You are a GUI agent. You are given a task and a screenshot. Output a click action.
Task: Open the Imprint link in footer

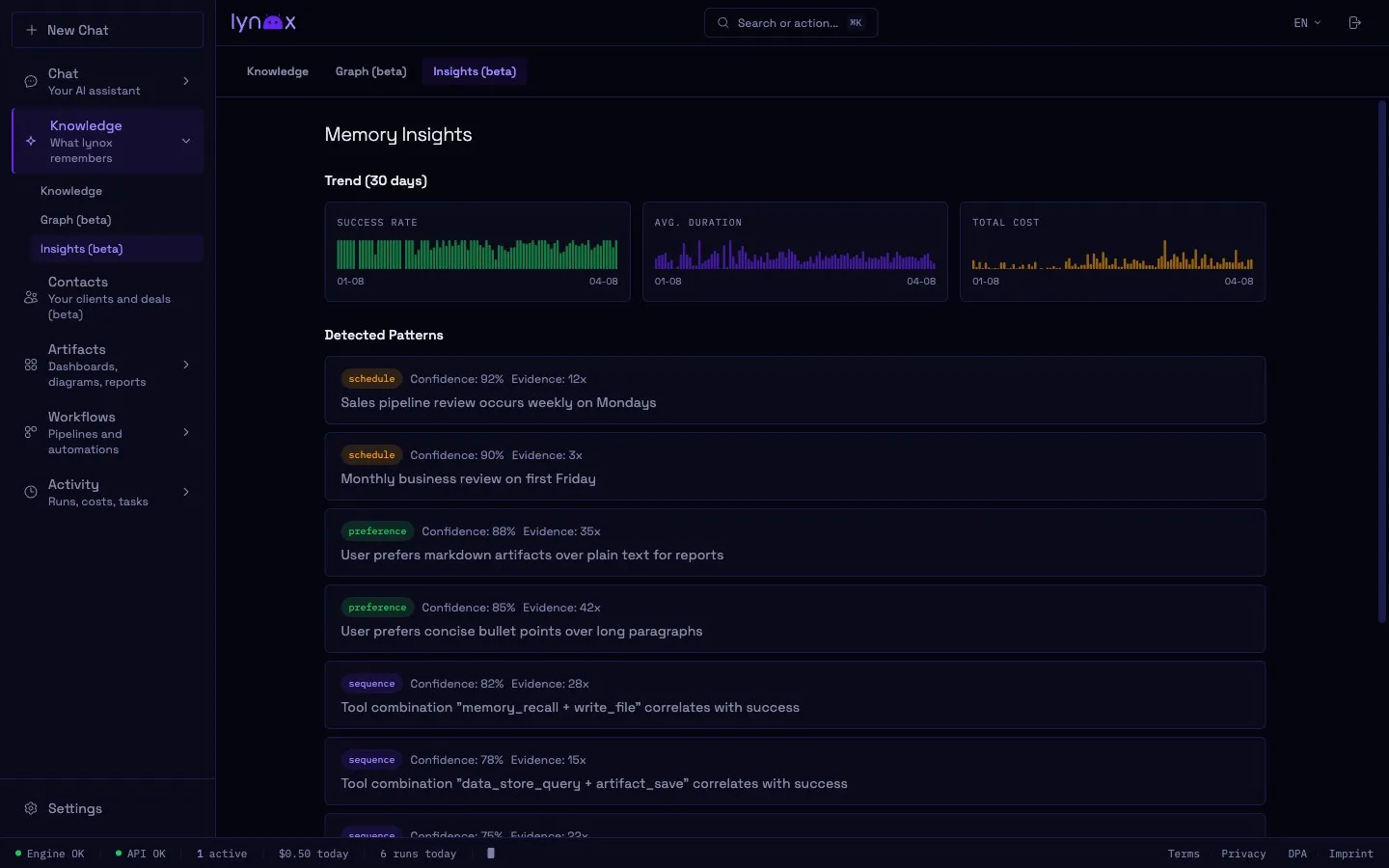coord(1350,854)
